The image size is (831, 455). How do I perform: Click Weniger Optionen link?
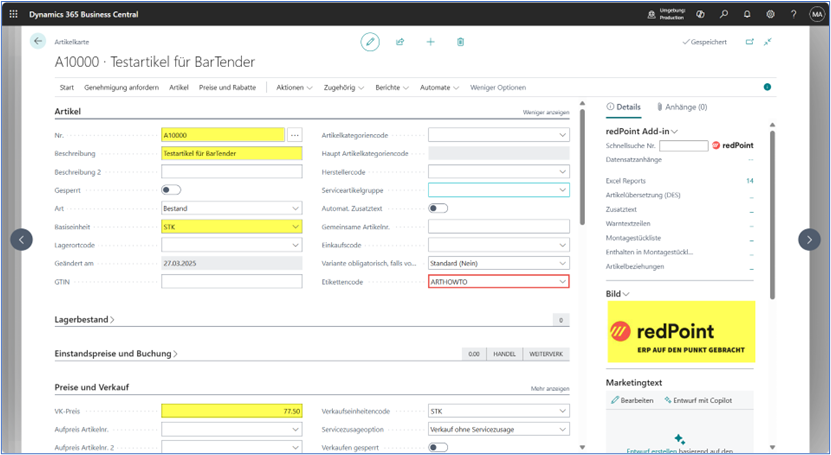point(497,88)
